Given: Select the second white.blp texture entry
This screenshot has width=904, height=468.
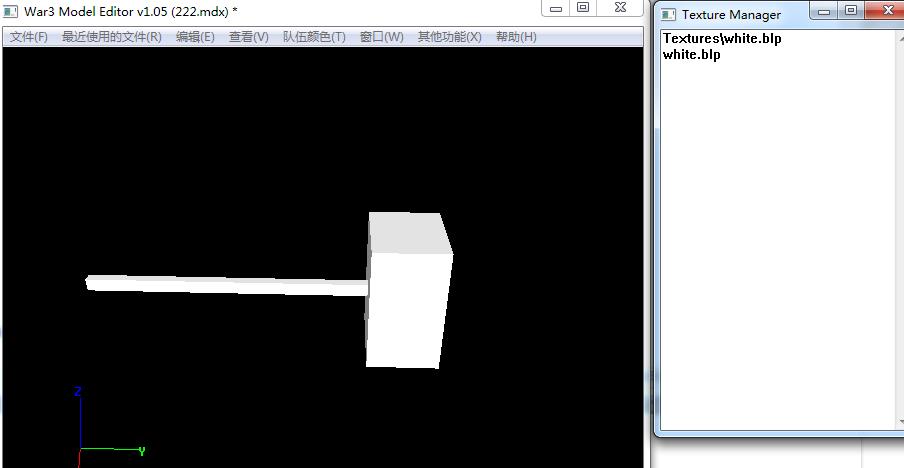Looking at the screenshot, I should [692, 55].
